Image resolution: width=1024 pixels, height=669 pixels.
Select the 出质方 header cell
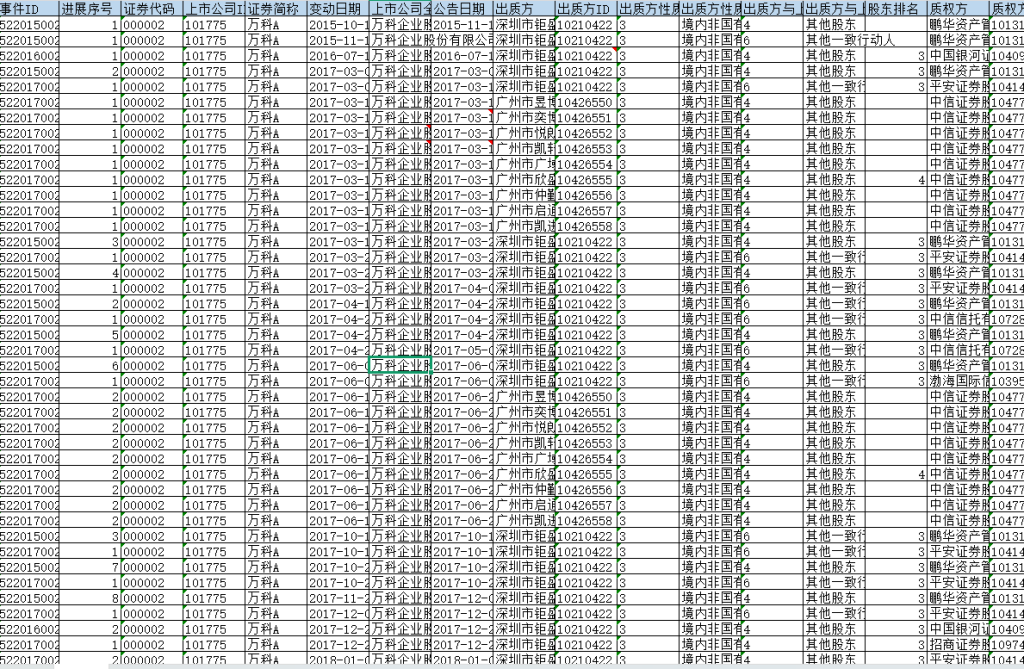pos(523,8)
